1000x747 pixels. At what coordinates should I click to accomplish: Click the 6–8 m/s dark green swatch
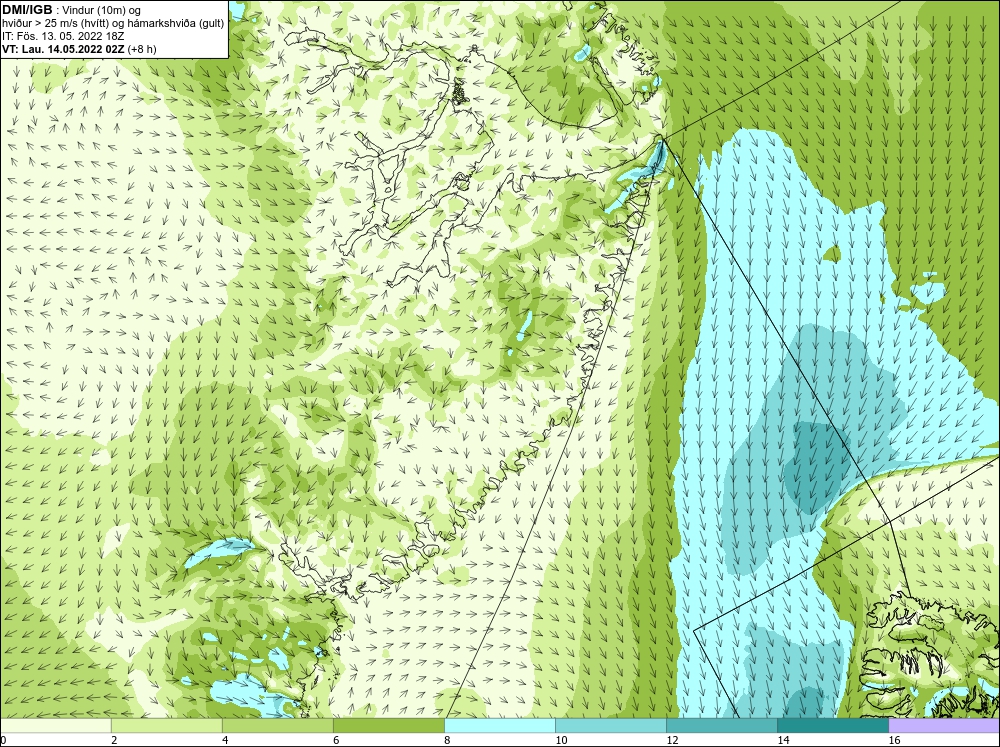pyautogui.click(x=388, y=725)
